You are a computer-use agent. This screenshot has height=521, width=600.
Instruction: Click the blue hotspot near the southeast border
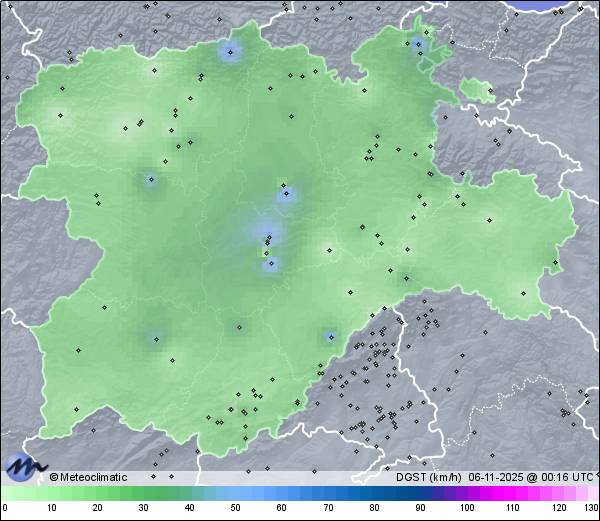pyautogui.click(x=329, y=336)
